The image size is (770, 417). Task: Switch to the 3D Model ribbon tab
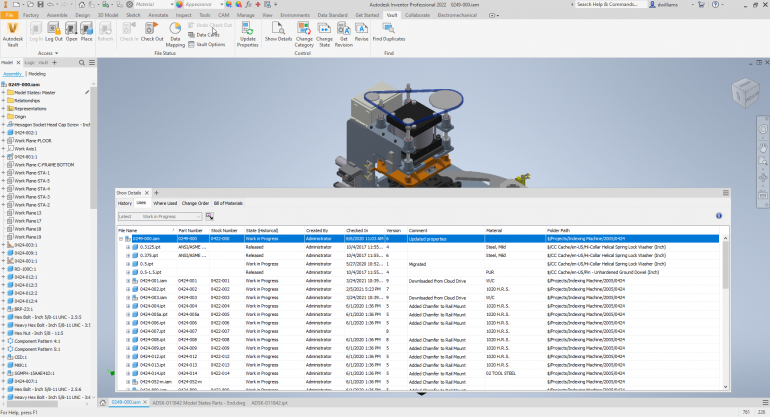[108, 15]
